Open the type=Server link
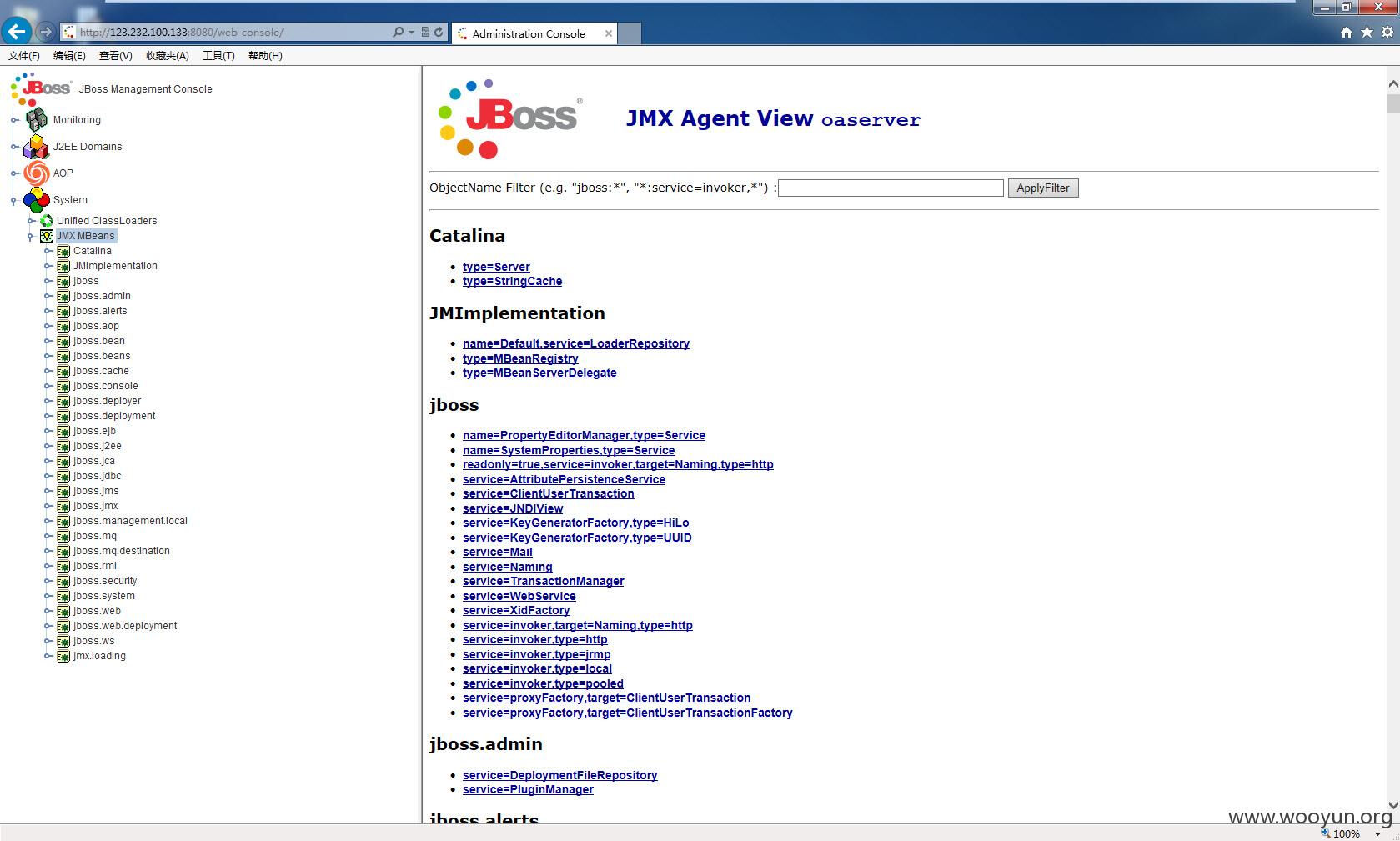The height and width of the screenshot is (841, 1400). click(496, 267)
